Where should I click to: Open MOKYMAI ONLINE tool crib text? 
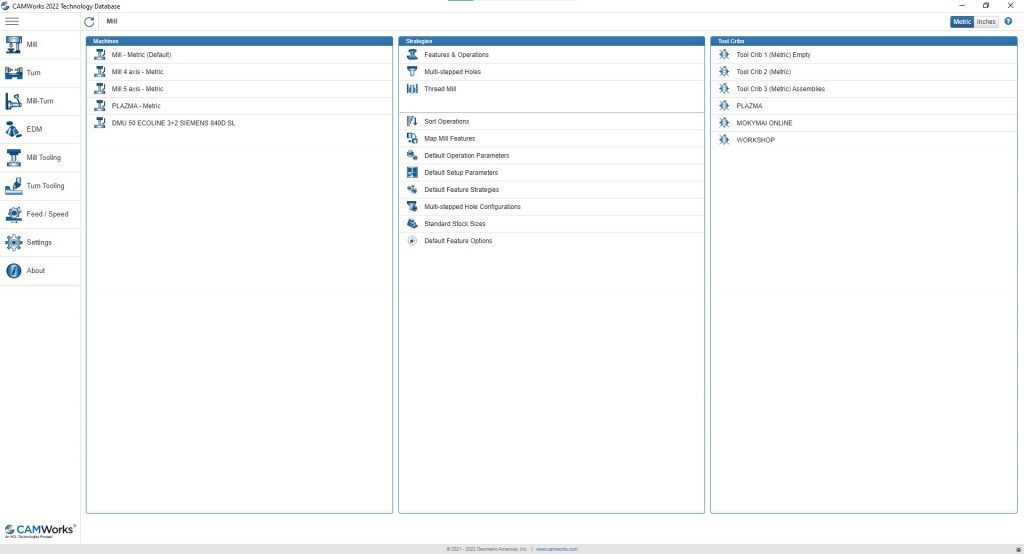(764, 123)
